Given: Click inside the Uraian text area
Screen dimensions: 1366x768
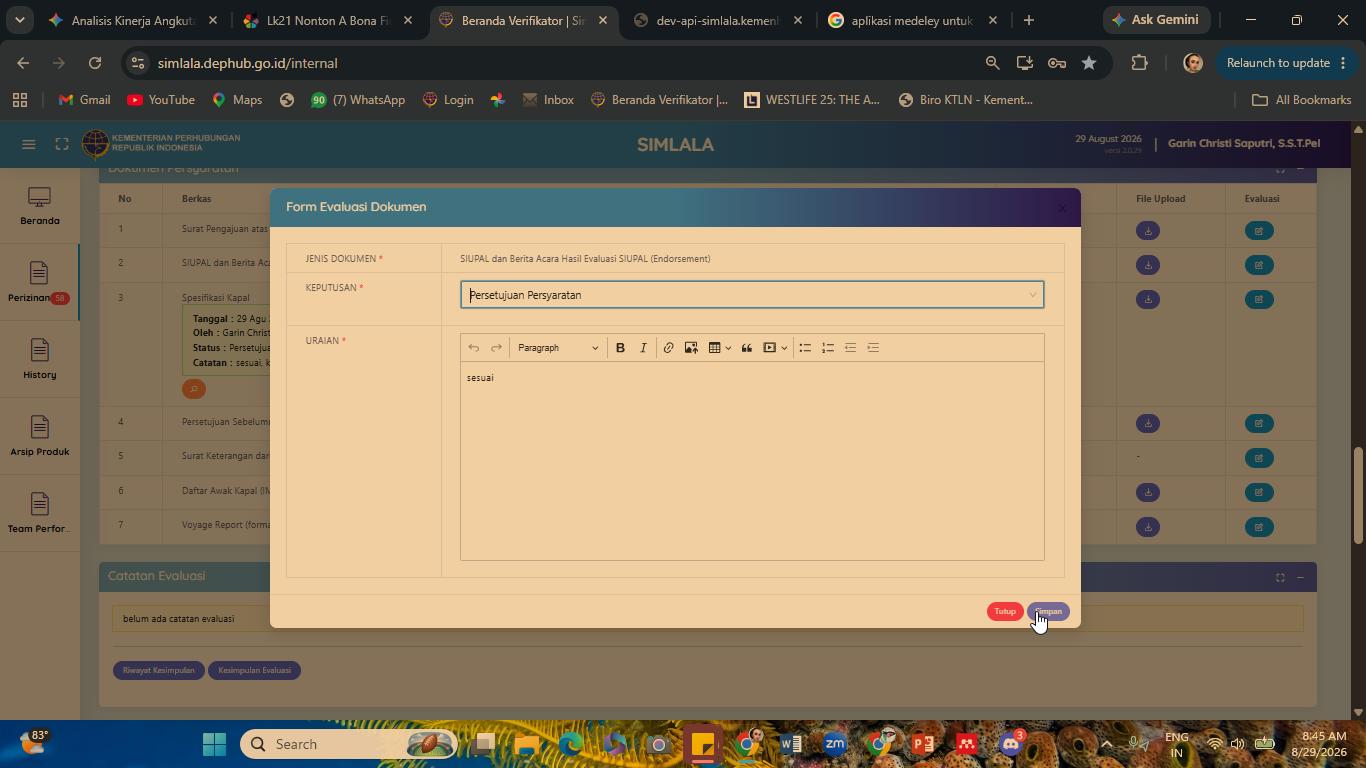Looking at the screenshot, I should [752, 460].
